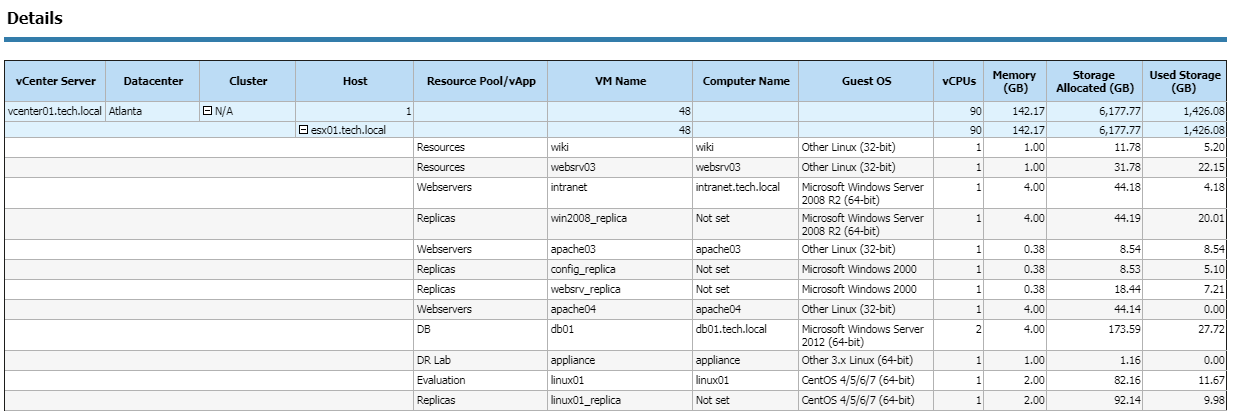Click the 27.72 used storage value
The width and height of the screenshot is (1234, 414).
click(x=1211, y=329)
